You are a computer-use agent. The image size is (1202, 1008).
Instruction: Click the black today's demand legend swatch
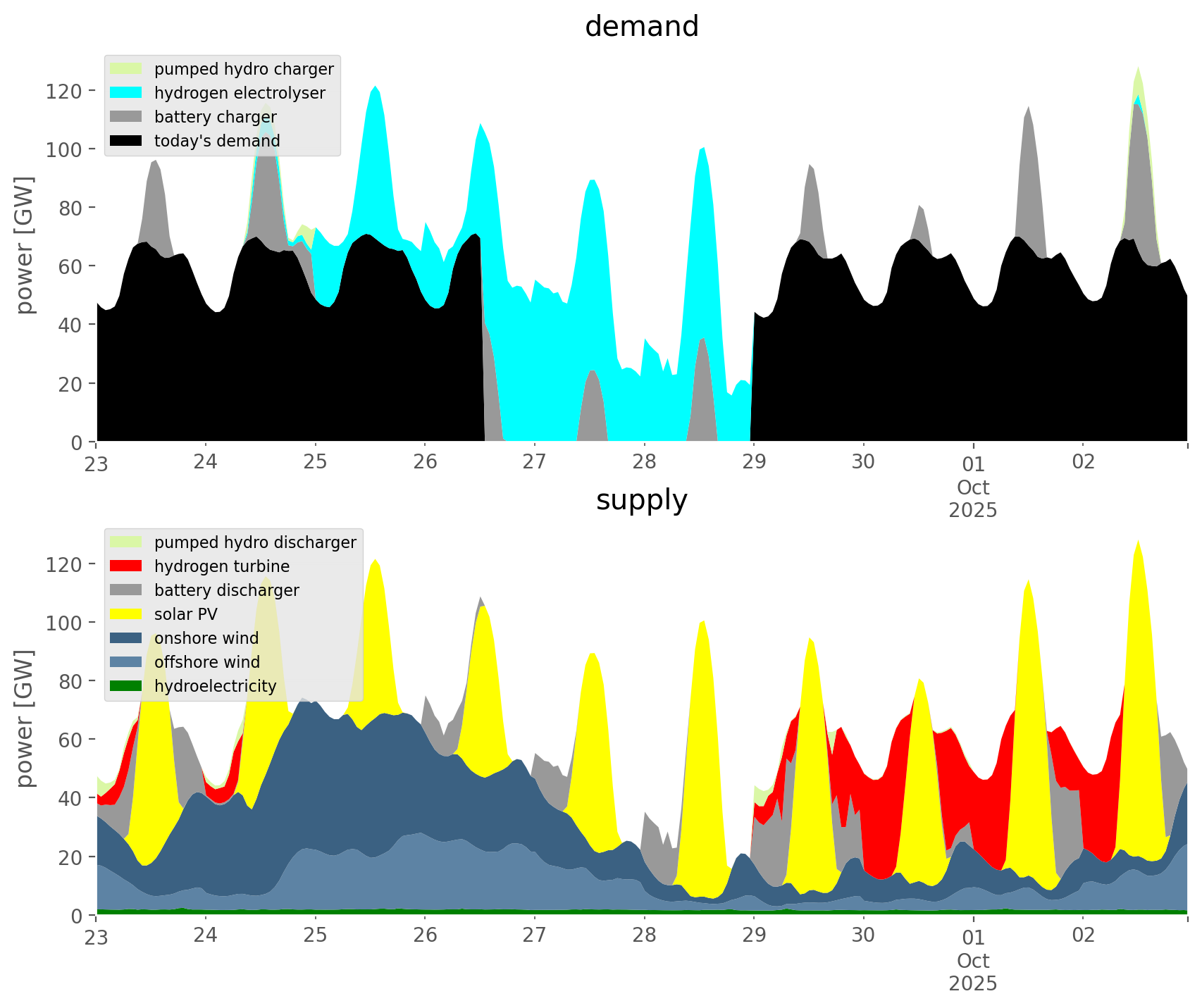pyautogui.click(x=126, y=141)
